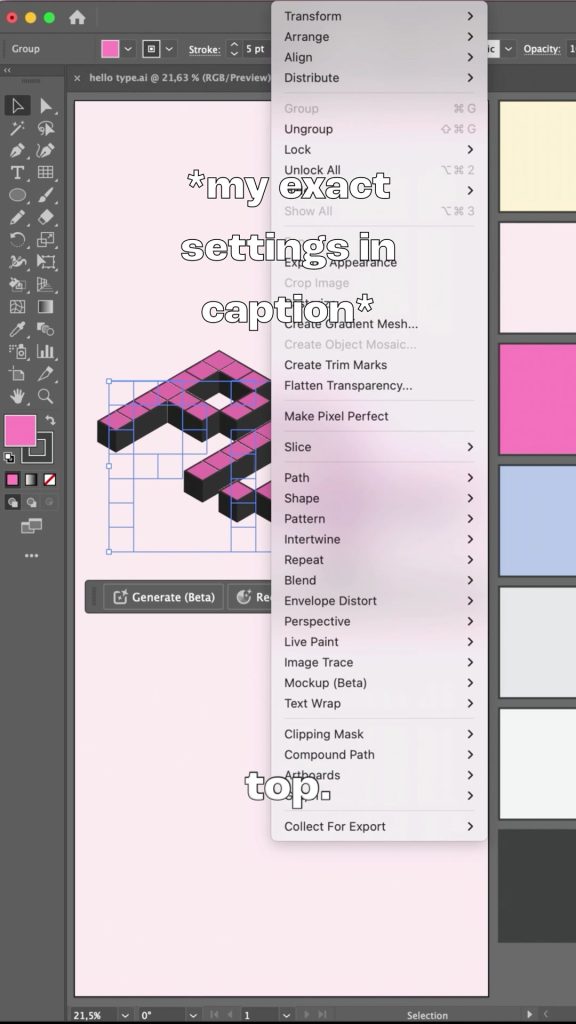The image size is (576, 1024).
Task: Open zoom level dropdown showing 21,5%
Action: [x=124, y=1016]
